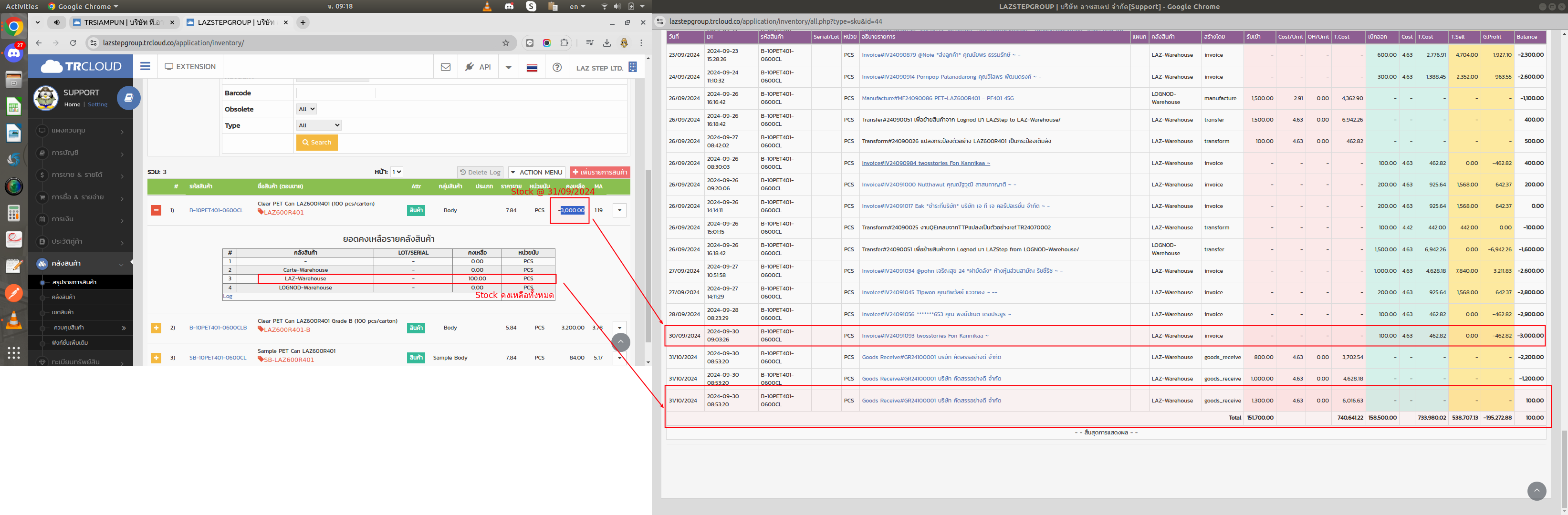Click the Thai flag language icon
Screen dimensions: 1568x515
coord(532,68)
